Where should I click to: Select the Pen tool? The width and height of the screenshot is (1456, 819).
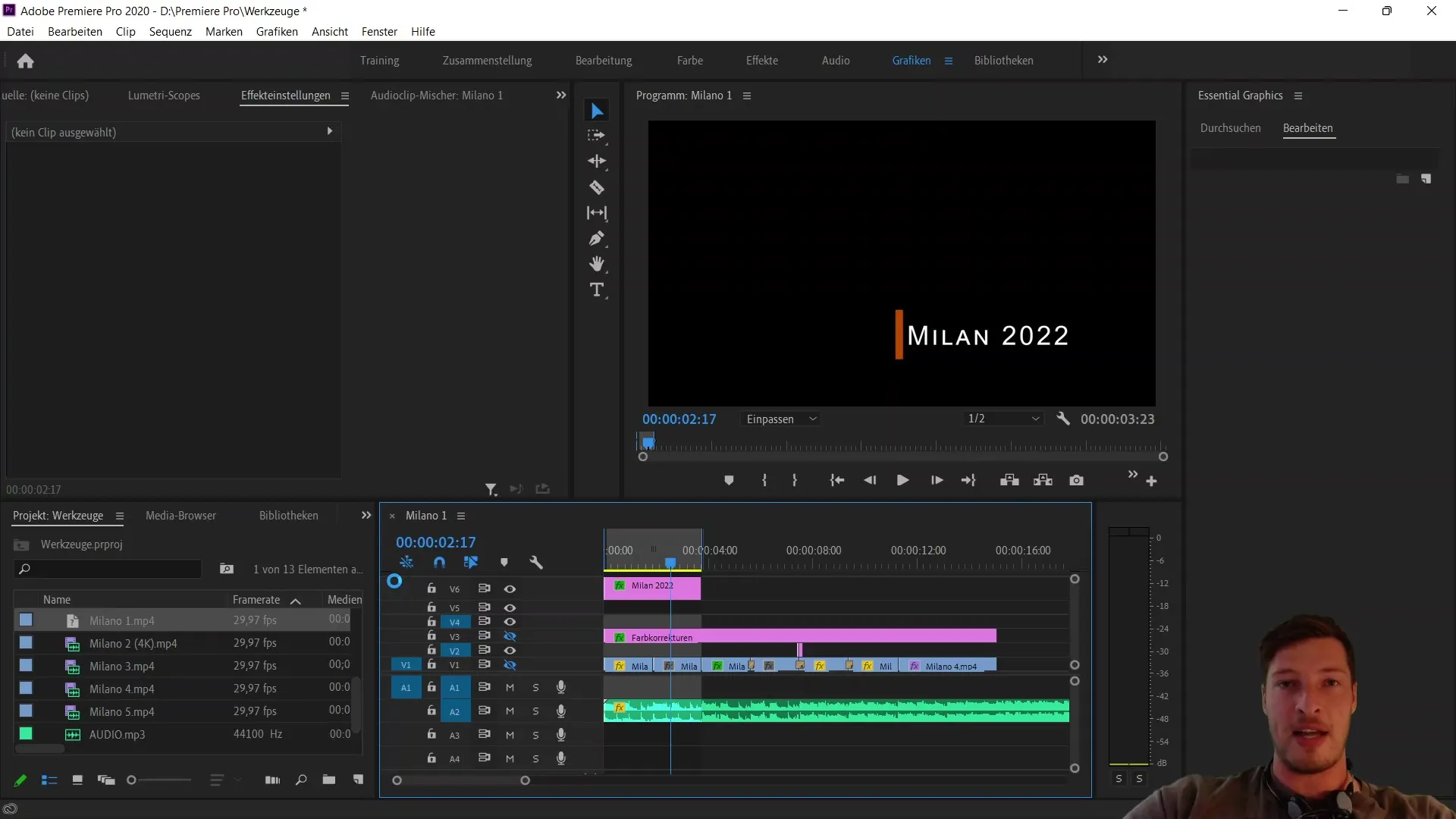(x=597, y=239)
